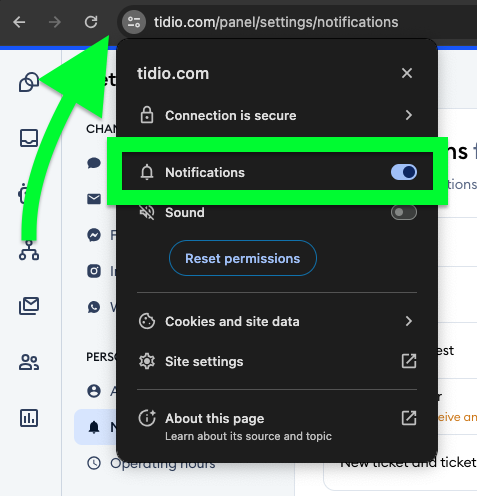
Task: Select the Account person icon settings item
Action: pos(94,391)
